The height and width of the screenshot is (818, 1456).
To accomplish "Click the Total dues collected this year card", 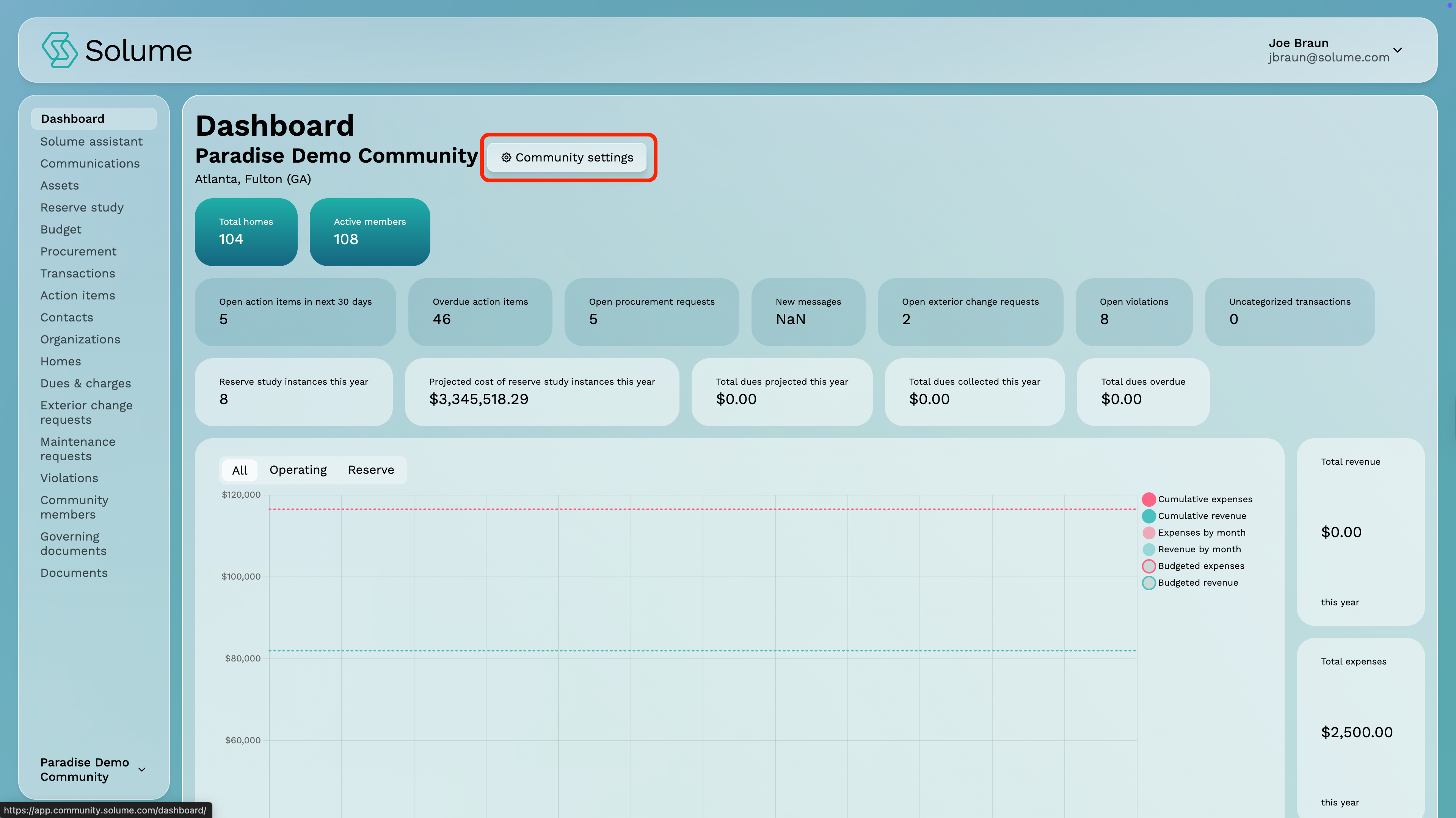I will tap(974, 392).
